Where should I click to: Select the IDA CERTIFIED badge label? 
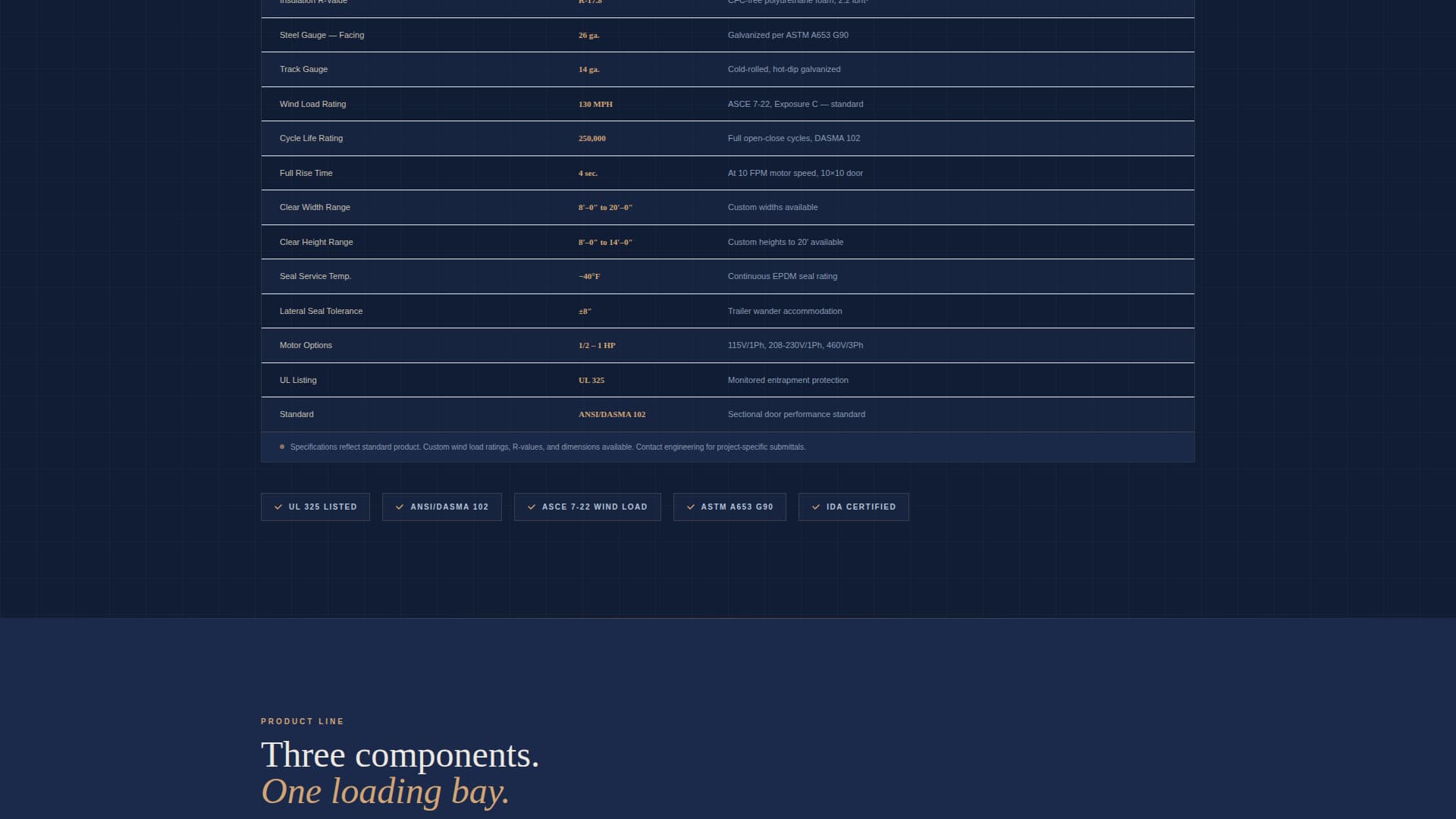861,507
